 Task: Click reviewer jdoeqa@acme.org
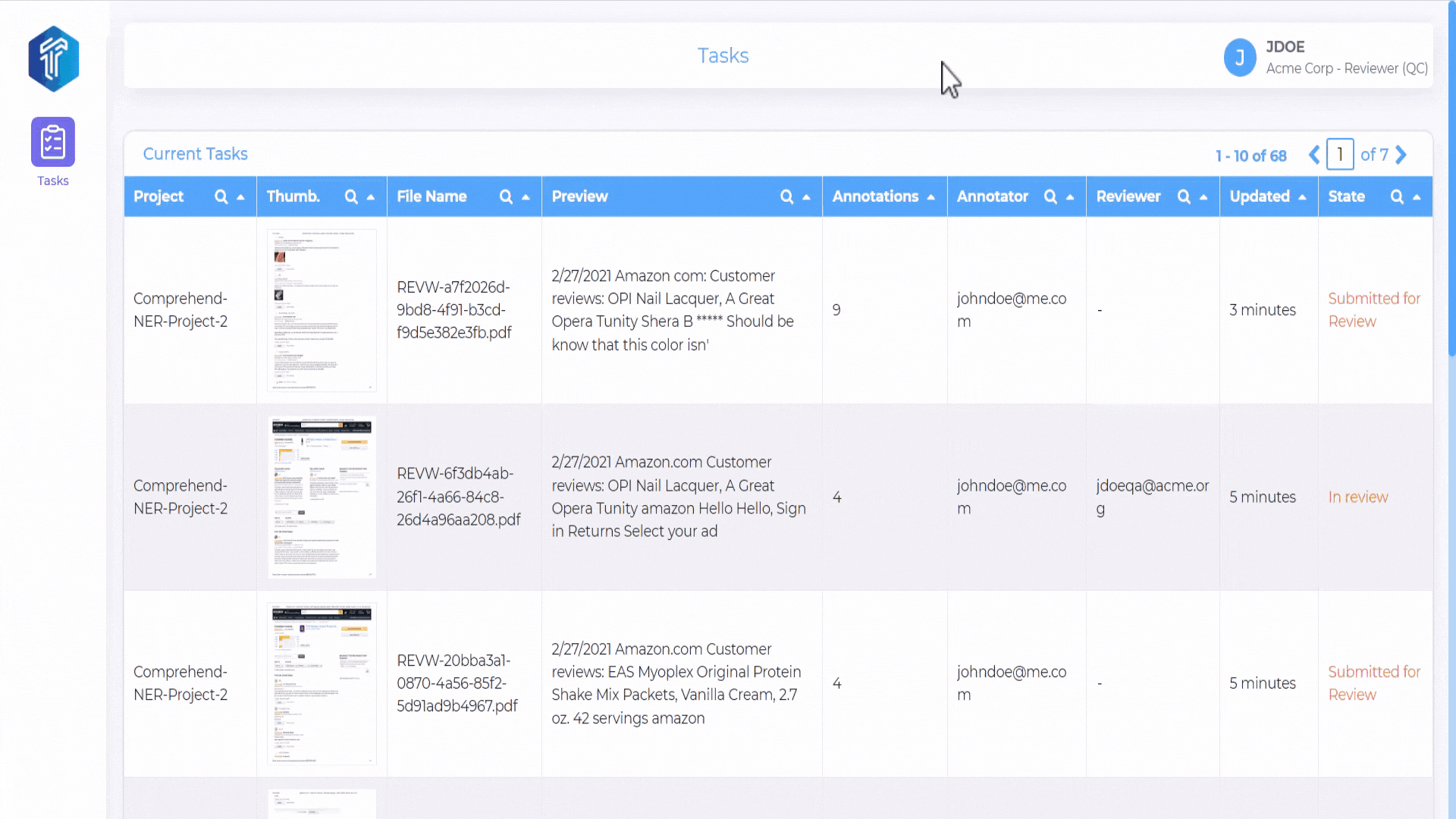click(x=1153, y=497)
